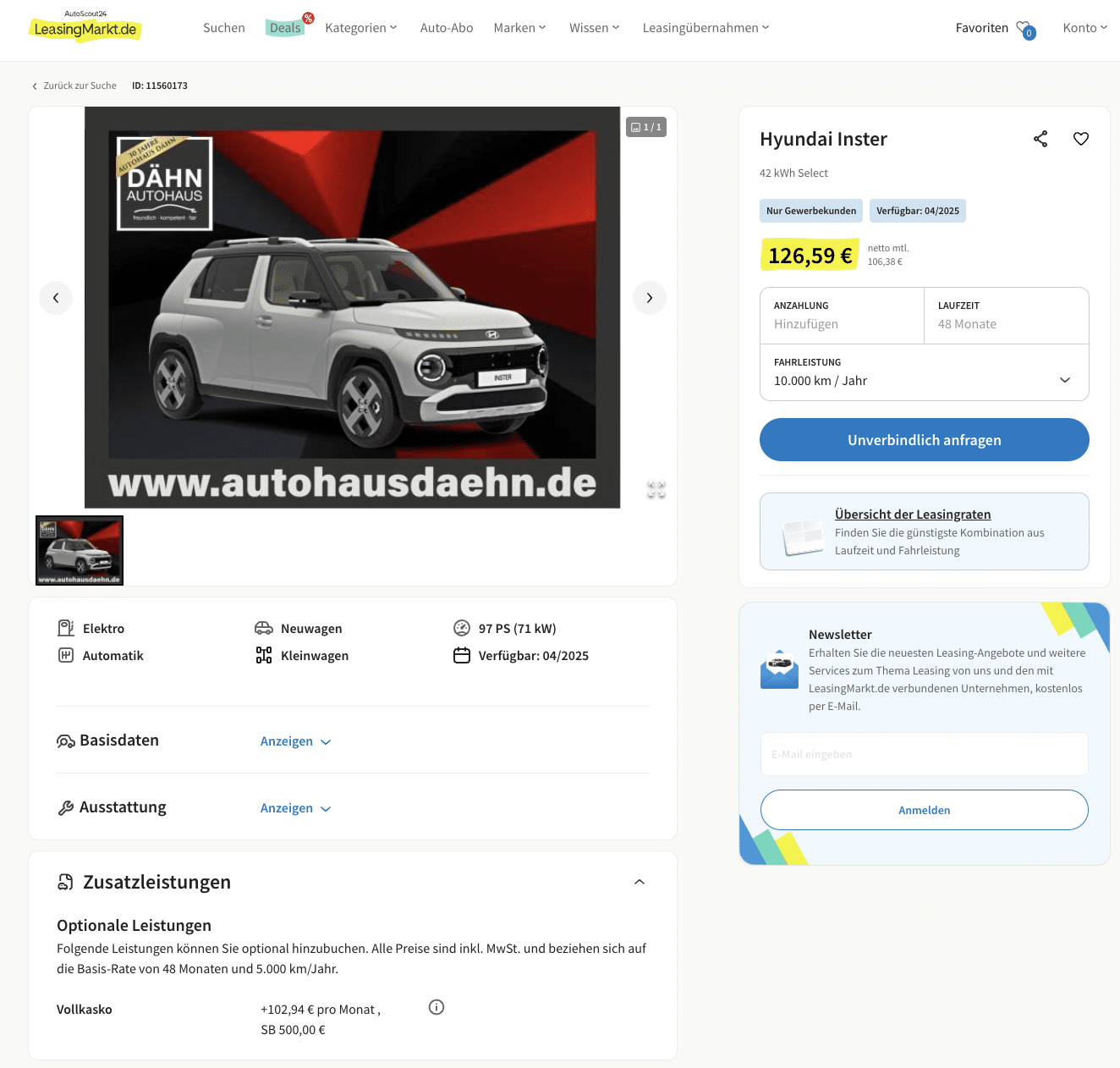Show the next gallery image arrow

(650, 298)
